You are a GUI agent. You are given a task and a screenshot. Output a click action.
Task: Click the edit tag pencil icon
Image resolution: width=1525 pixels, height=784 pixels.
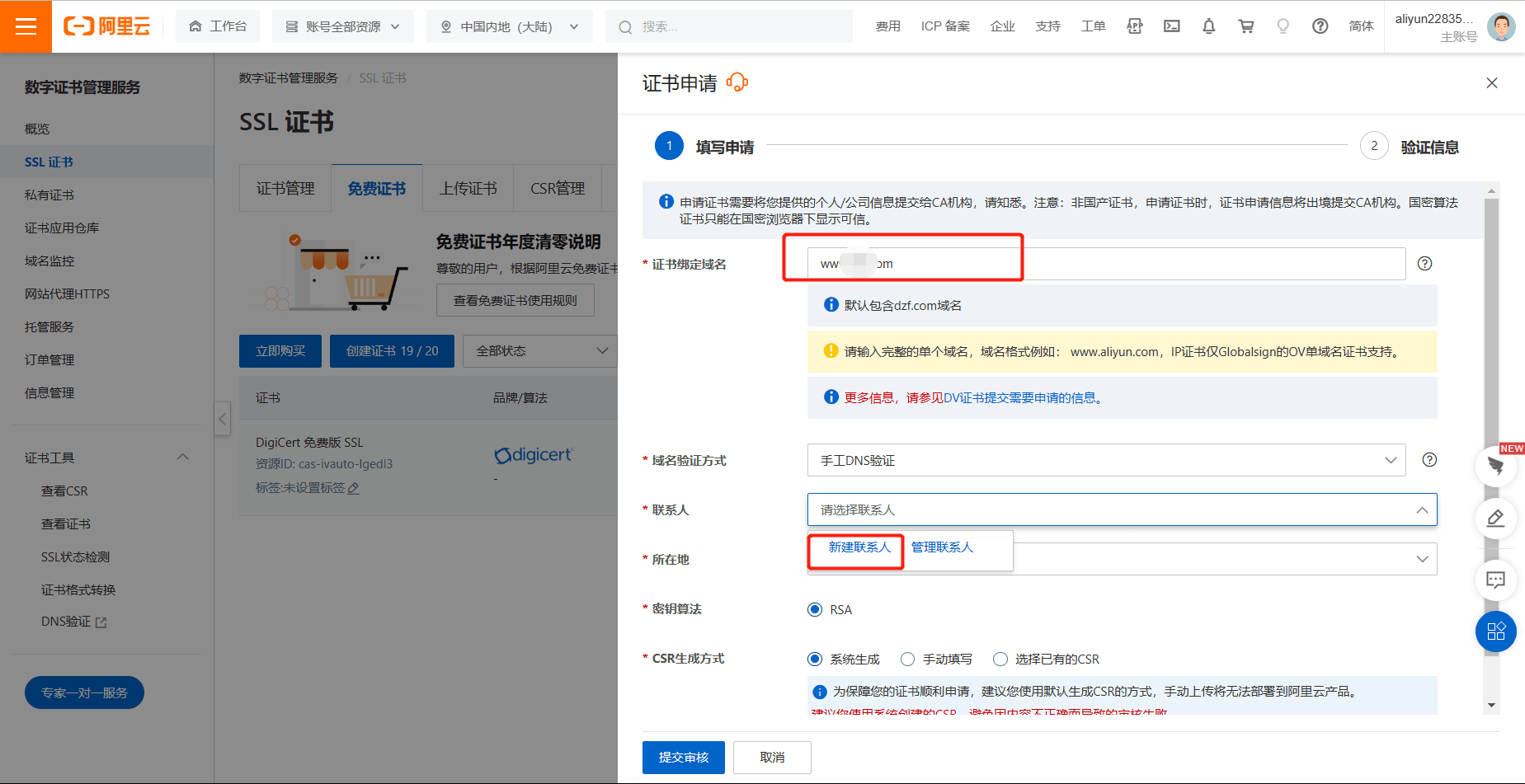click(354, 488)
